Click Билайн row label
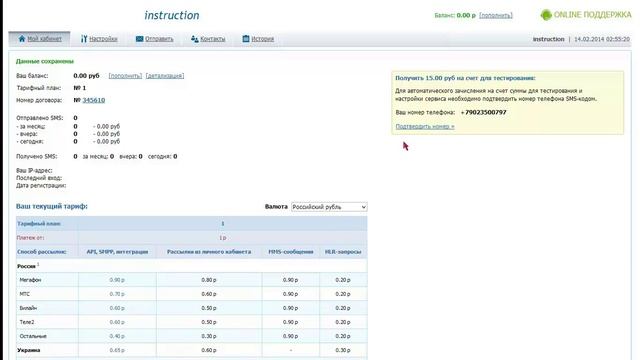 pos(28,308)
